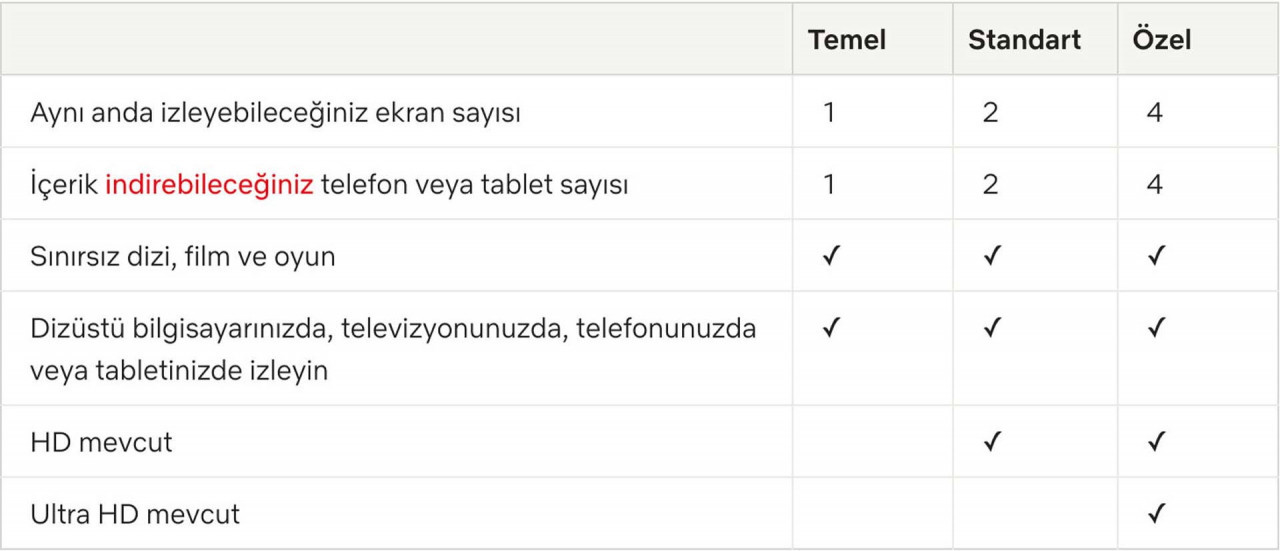The width and height of the screenshot is (1280, 551).
Task: Click the 'HD mevcut' row label
Action: (x=101, y=442)
